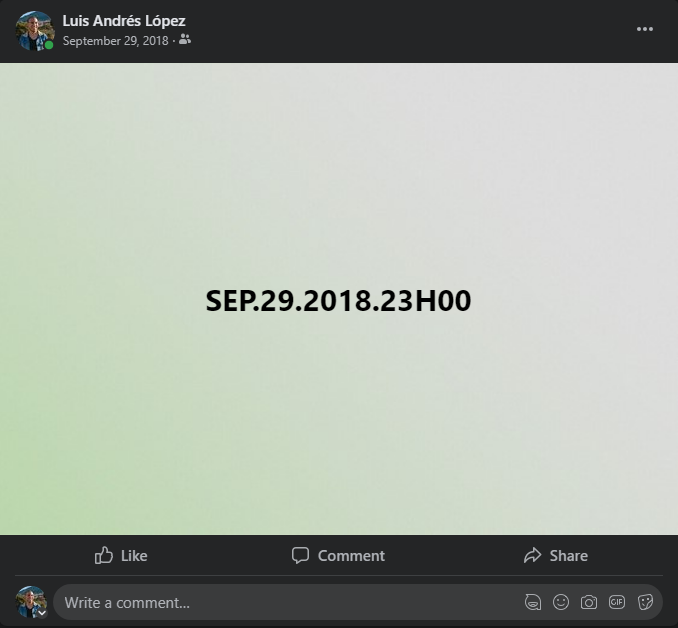This screenshot has height=628, width=678.
Task: Click the Comment button label
Action: (x=351, y=556)
